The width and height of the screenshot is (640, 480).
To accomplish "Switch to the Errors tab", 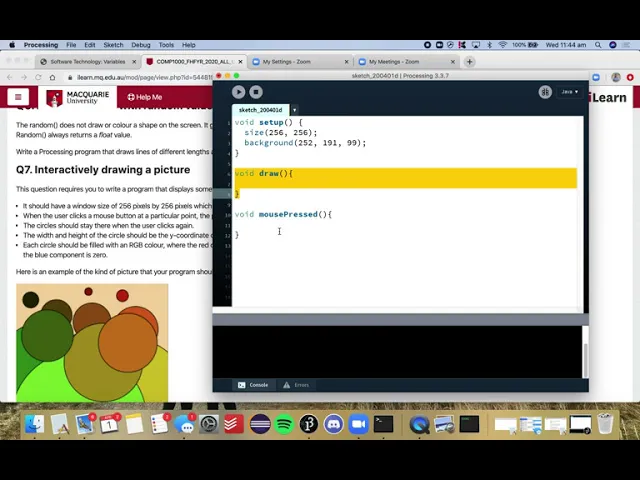I will 296,385.
